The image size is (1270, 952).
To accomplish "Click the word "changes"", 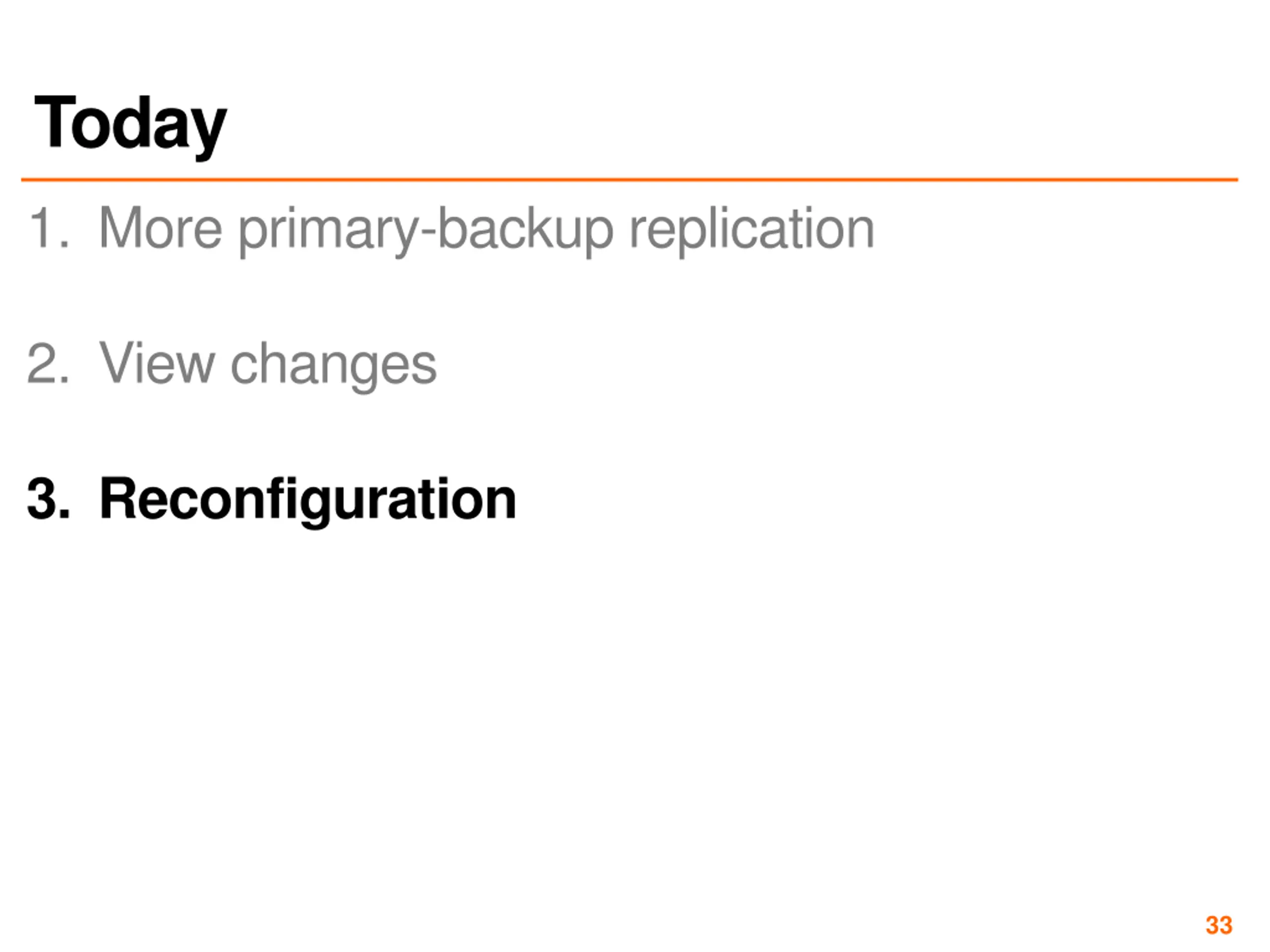I will click(x=333, y=367).
